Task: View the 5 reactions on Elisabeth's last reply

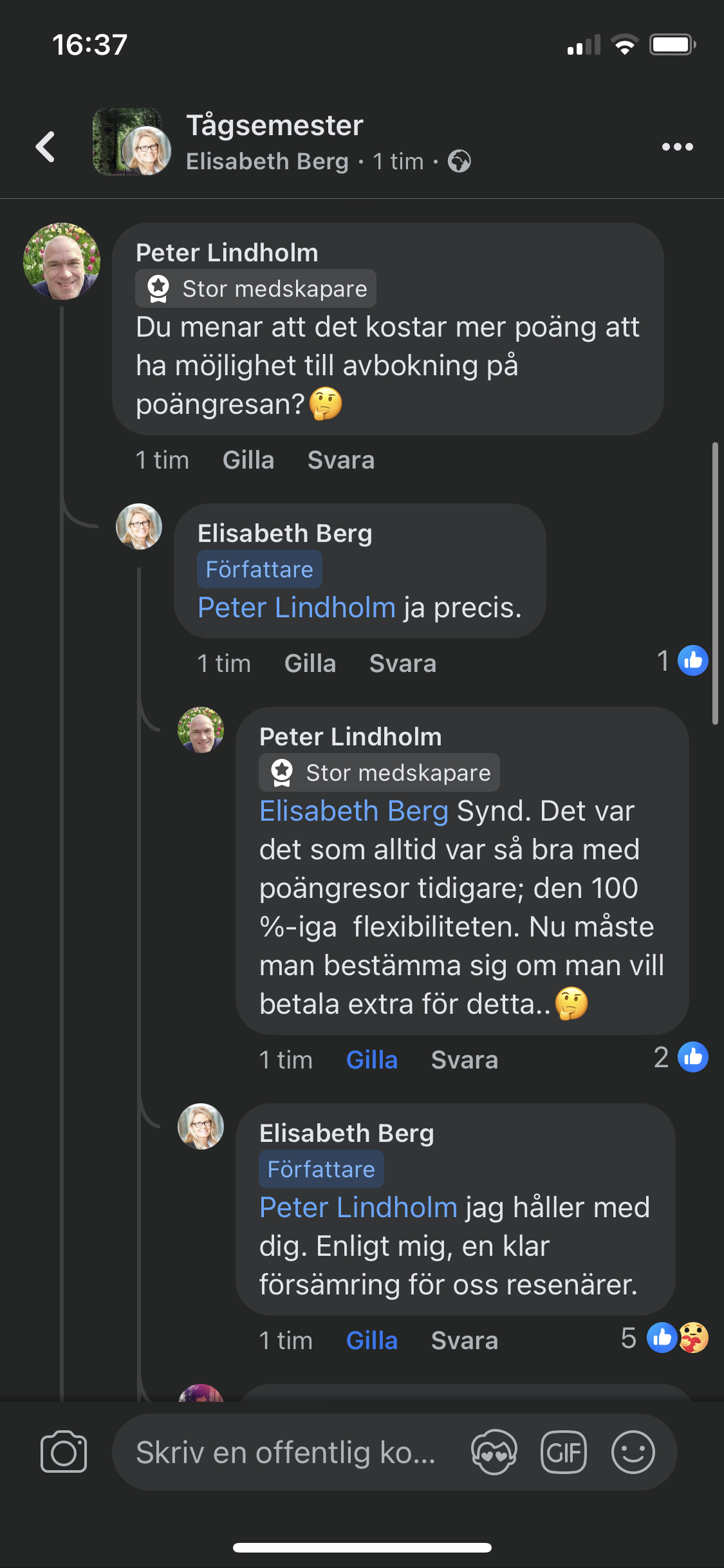Action: coord(666,1338)
